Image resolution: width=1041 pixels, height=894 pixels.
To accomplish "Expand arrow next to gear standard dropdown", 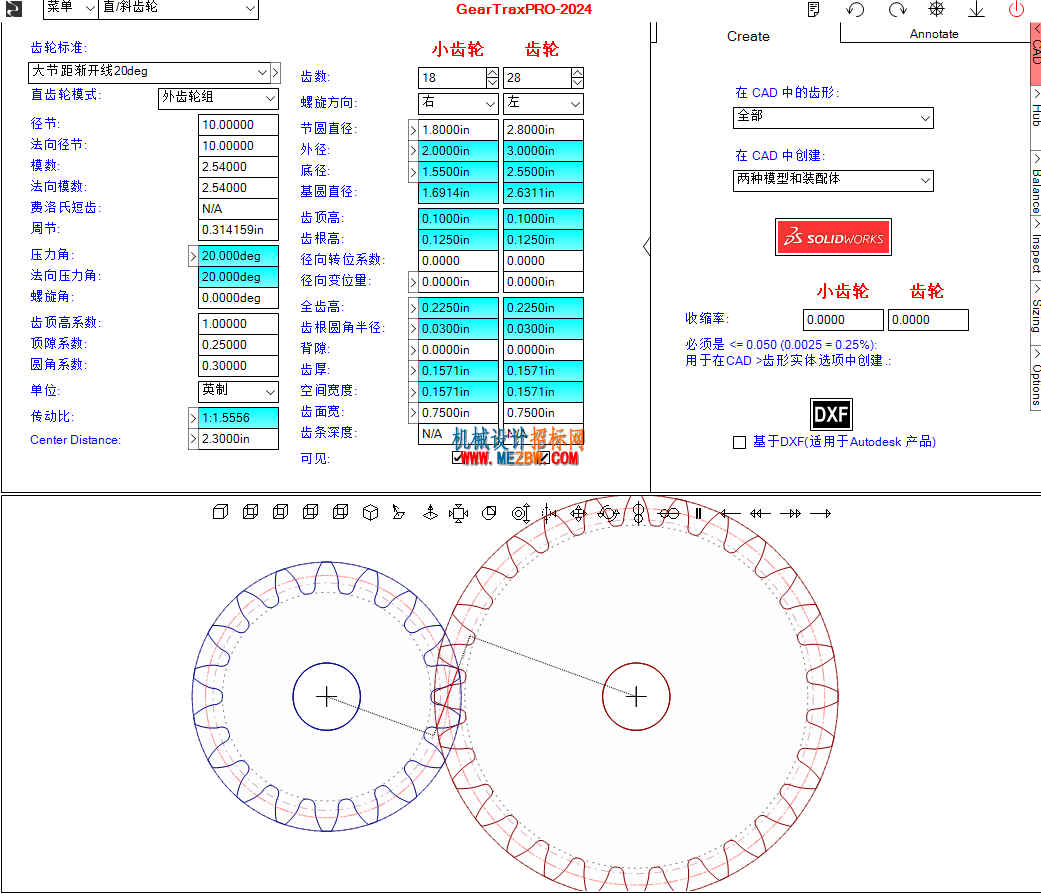I will (276, 72).
